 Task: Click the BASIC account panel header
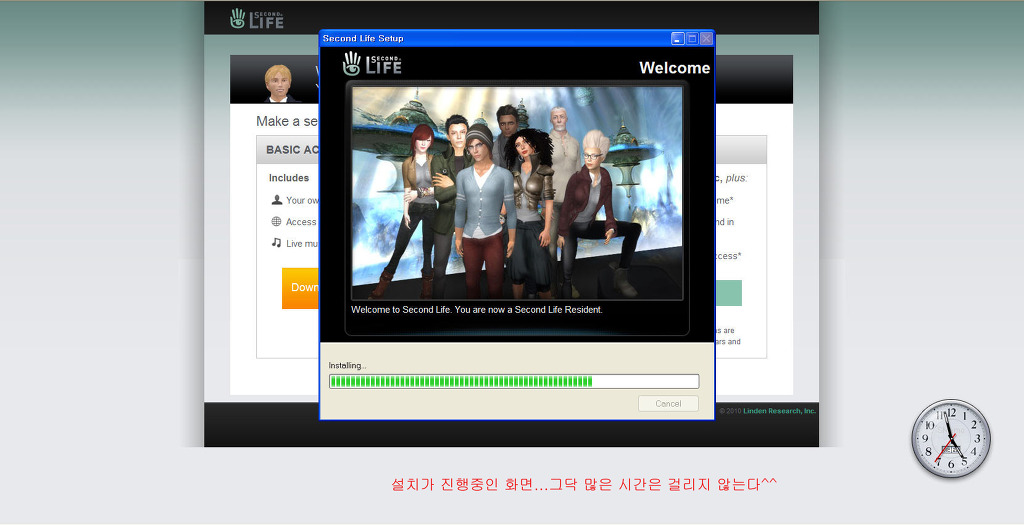pyautogui.click(x=288, y=150)
